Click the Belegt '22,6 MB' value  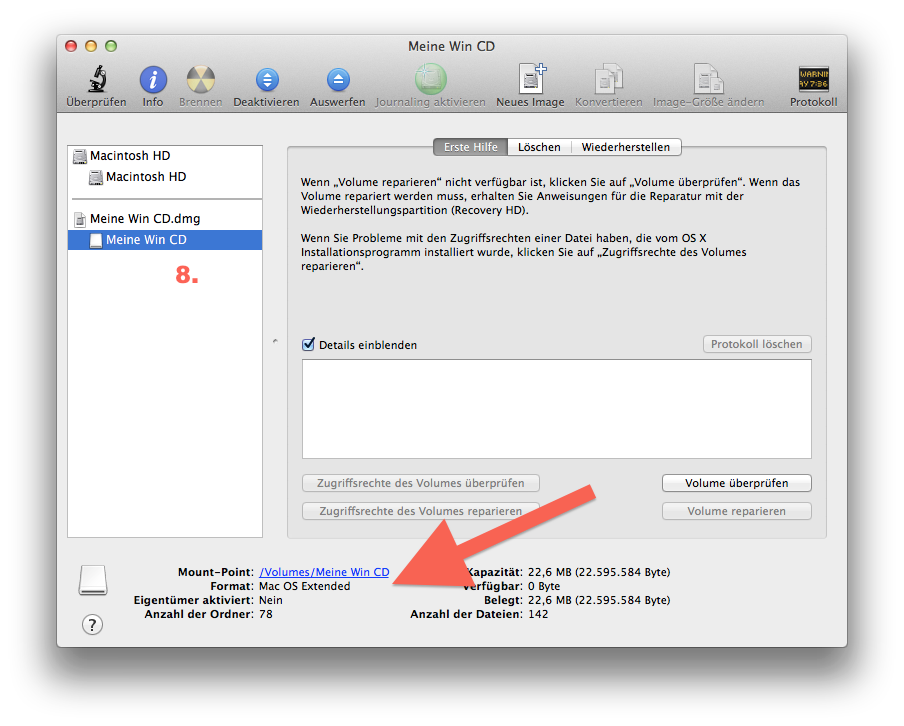coord(599,600)
